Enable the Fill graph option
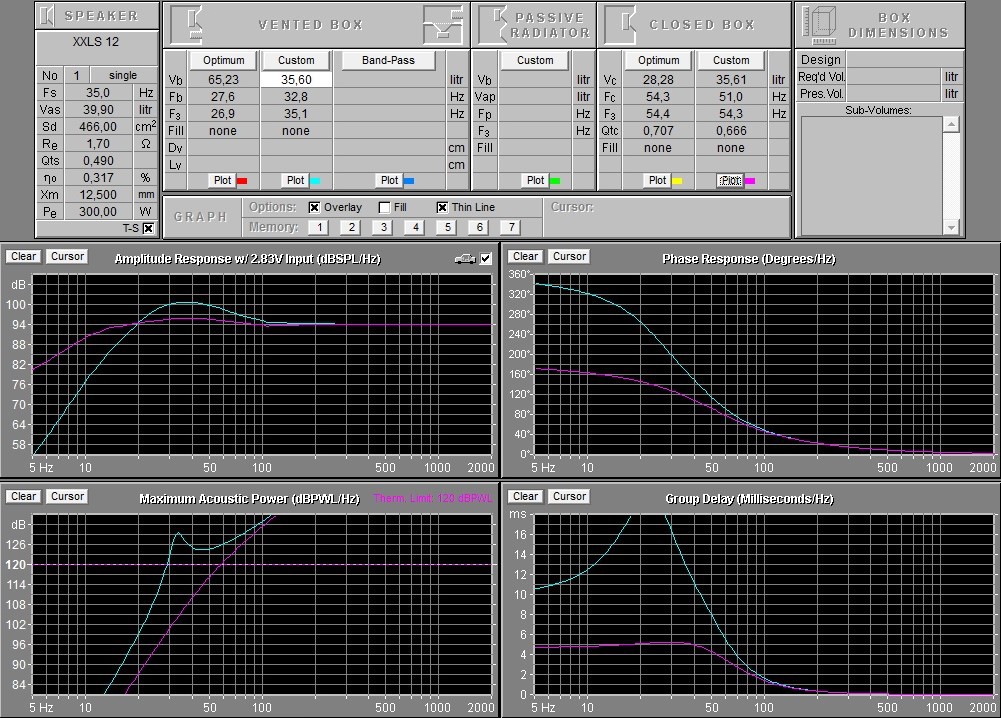Screen dimensions: 1001x718 tap(384, 208)
